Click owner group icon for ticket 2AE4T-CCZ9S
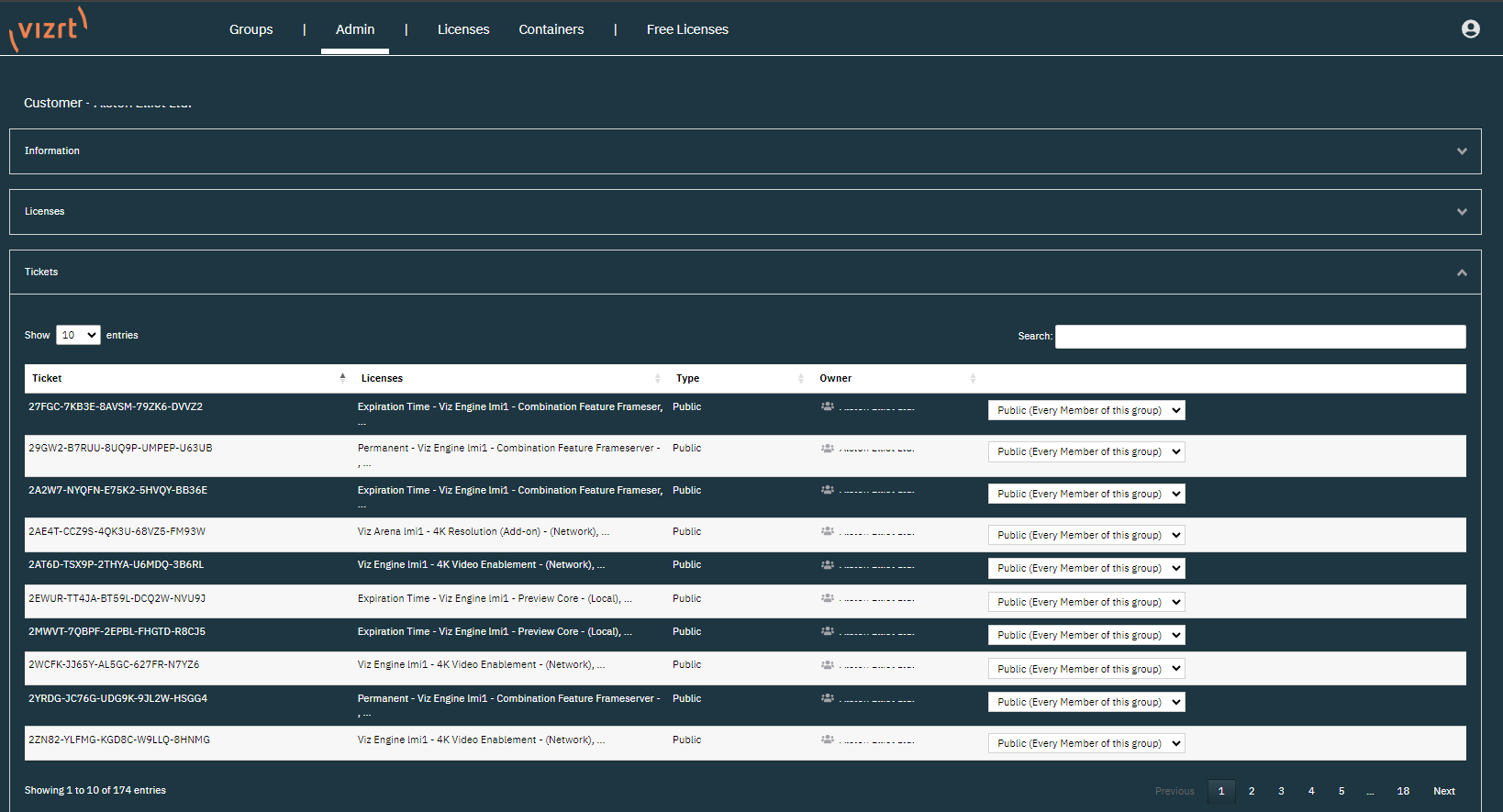1503x812 pixels. pos(827,531)
